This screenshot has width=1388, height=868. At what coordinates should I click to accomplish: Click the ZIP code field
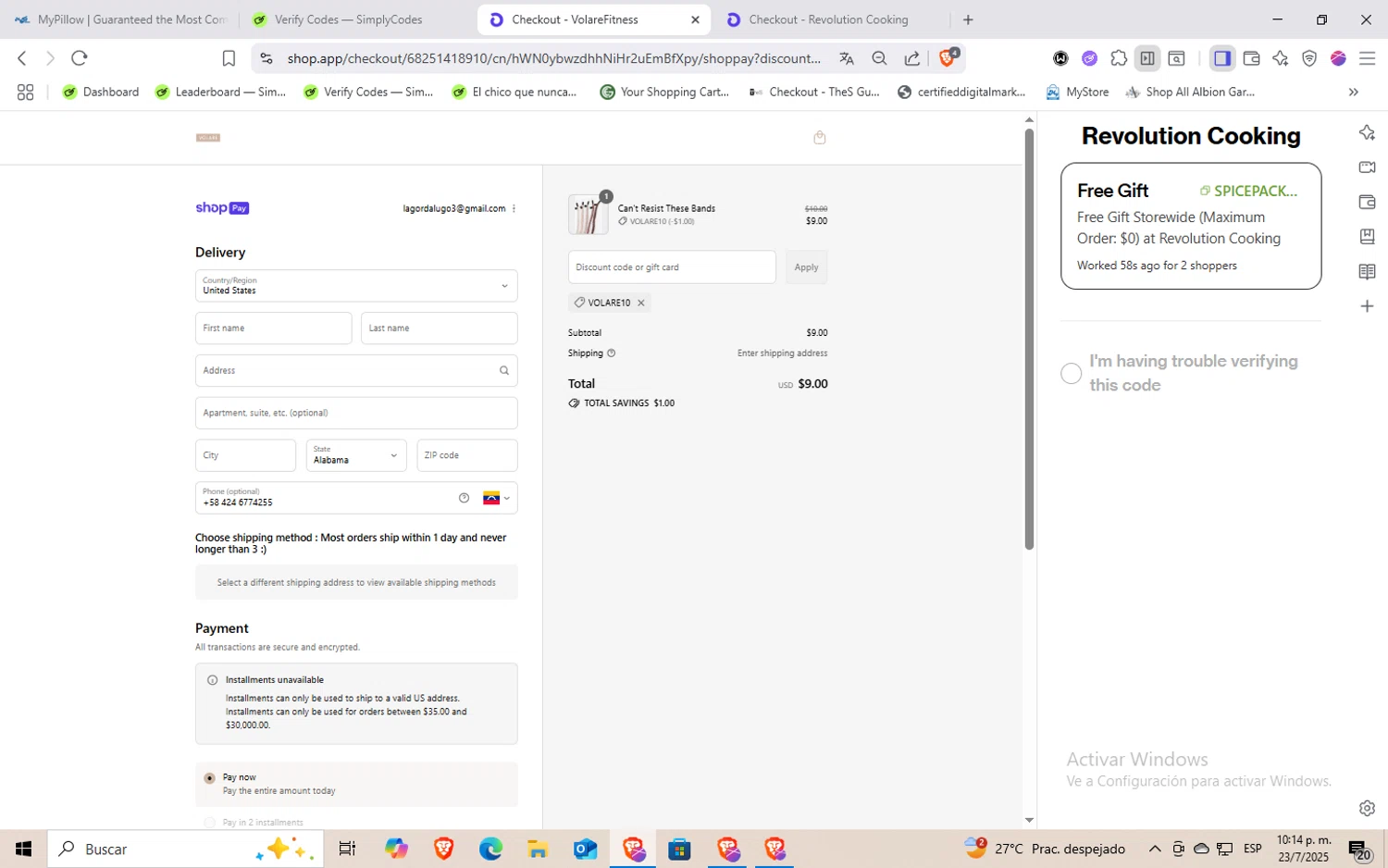point(467,455)
